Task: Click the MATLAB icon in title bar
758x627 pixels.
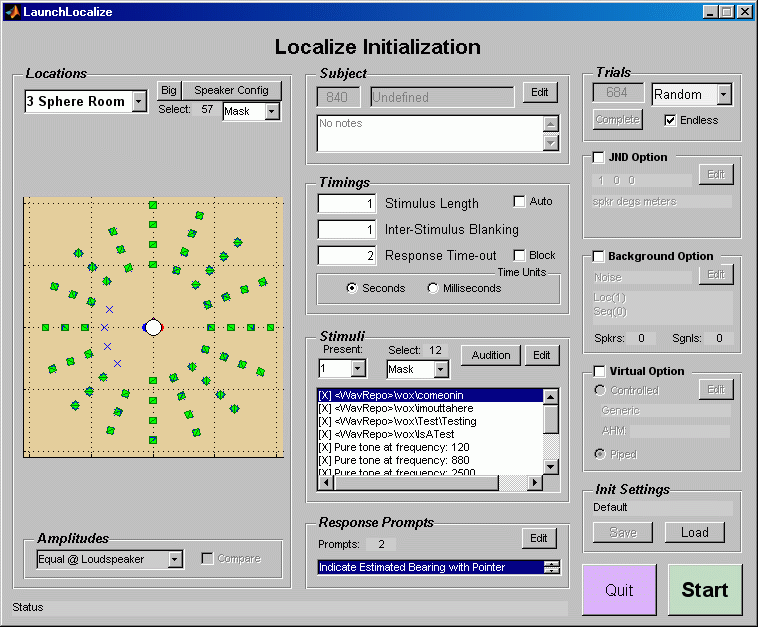Action: click(x=12, y=11)
